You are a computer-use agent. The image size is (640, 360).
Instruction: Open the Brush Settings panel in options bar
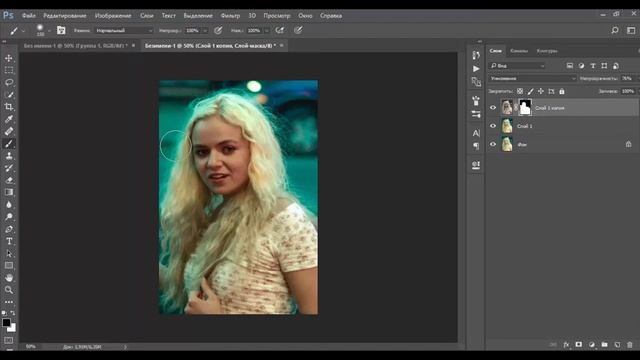coord(61,30)
